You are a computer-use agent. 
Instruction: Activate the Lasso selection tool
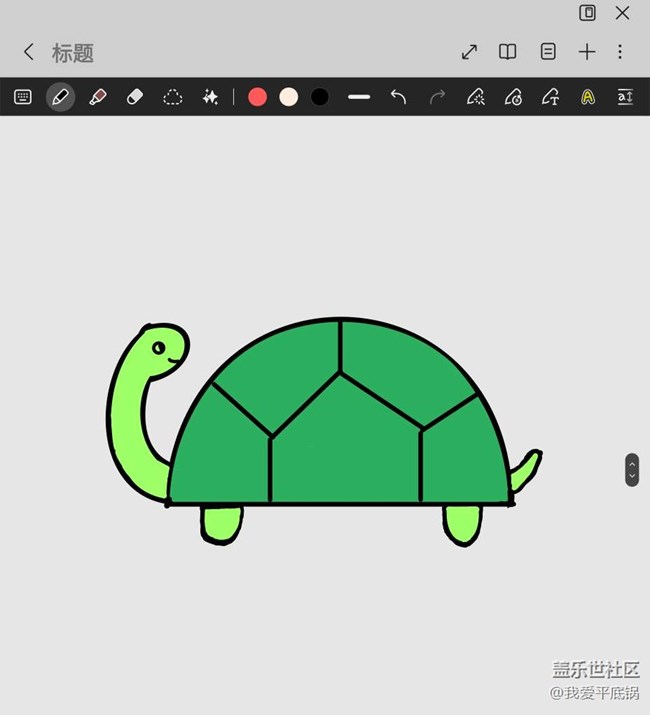pyautogui.click(x=173, y=97)
